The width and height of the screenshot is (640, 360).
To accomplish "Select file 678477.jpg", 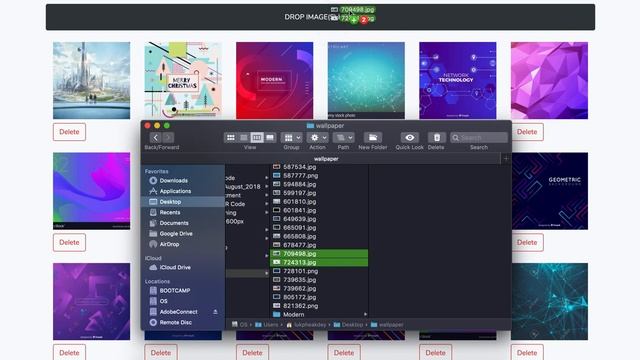I will click(319, 245).
